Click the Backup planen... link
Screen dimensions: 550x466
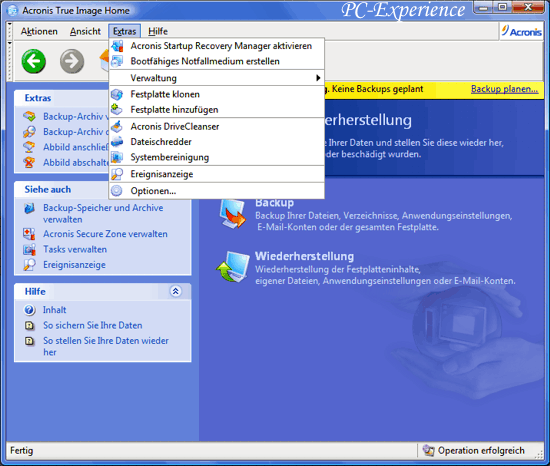[x=504, y=89]
